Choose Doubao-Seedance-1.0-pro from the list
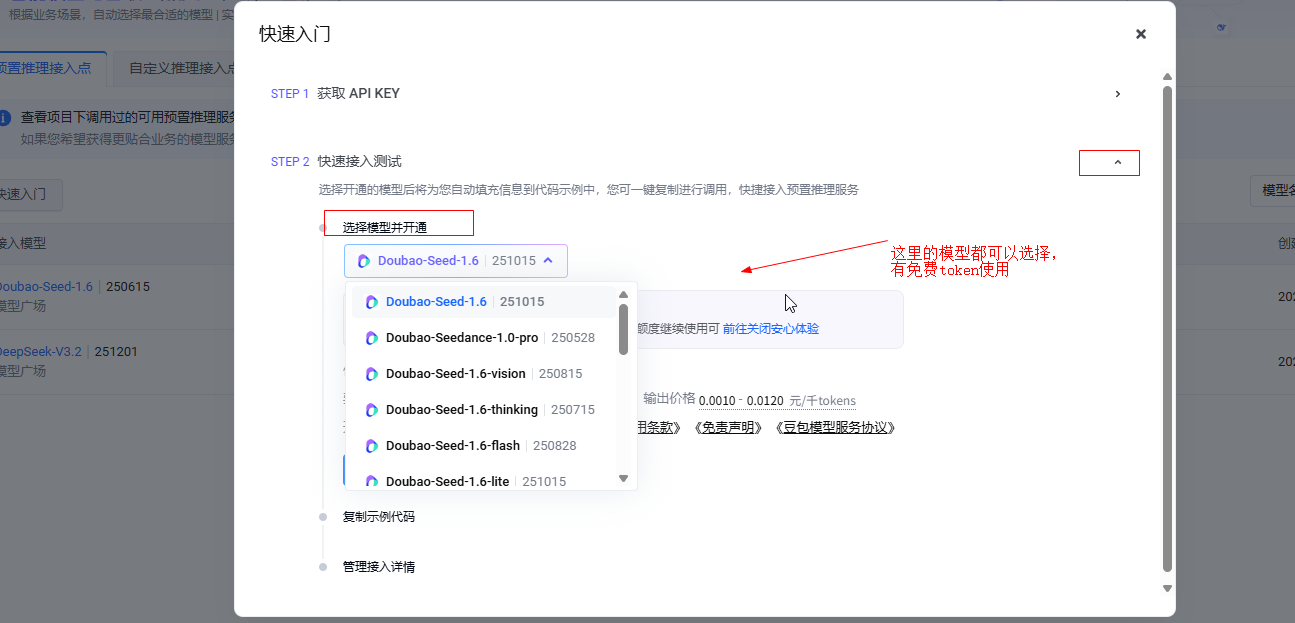 tap(483, 338)
